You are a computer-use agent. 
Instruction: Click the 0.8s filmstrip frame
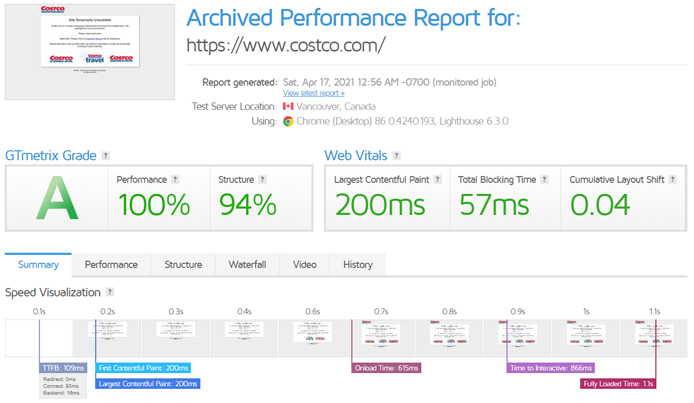[x=449, y=338]
